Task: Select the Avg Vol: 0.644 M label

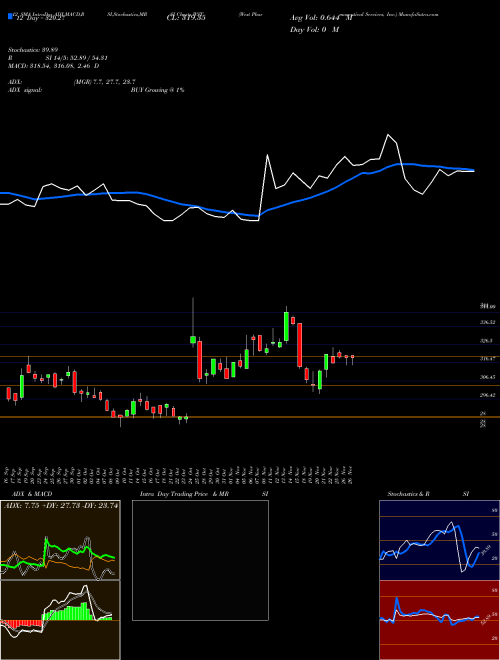Action: [321, 18]
